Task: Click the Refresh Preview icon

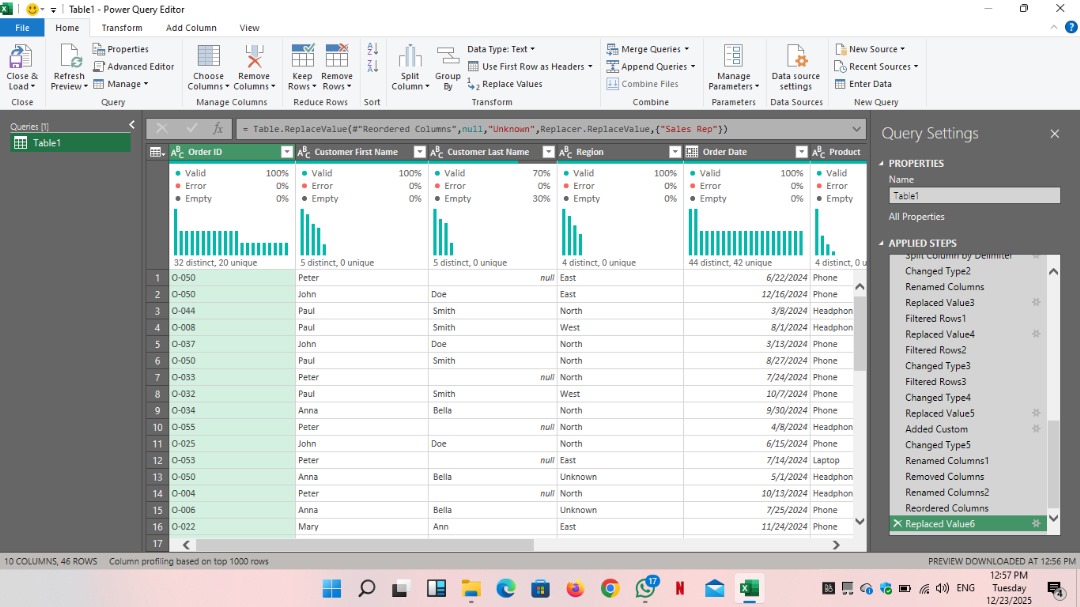Action: coord(70,57)
